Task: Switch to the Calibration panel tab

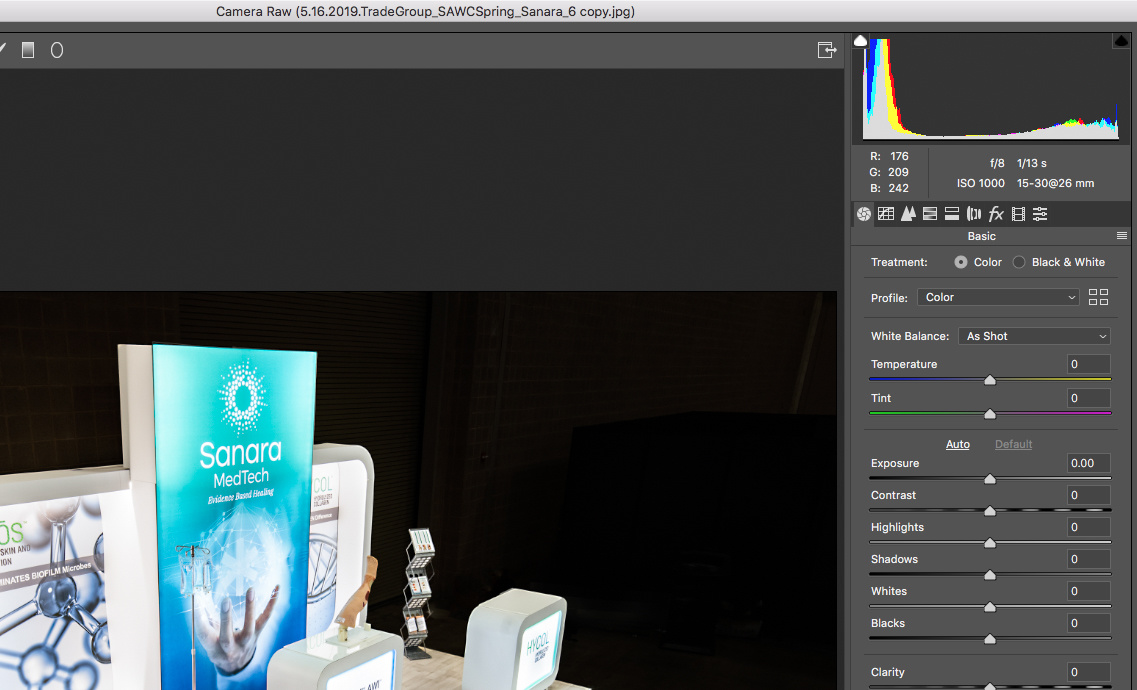Action: 1018,213
